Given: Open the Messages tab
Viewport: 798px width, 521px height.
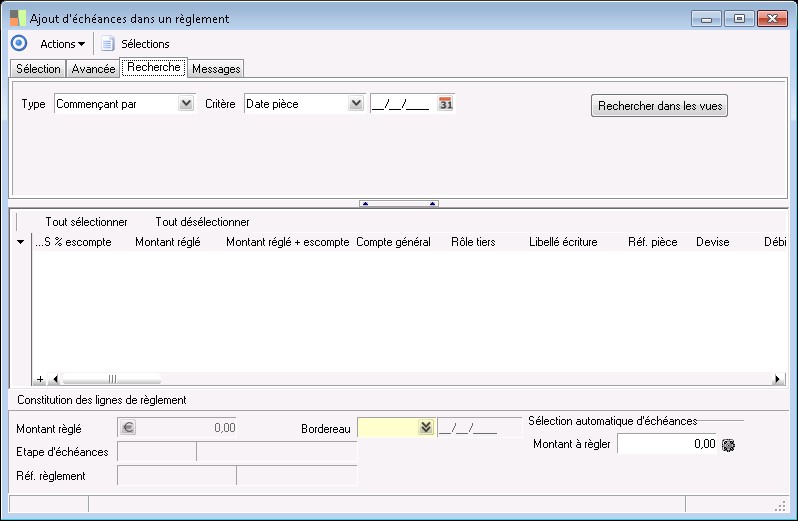Looking at the screenshot, I should [x=216, y=69].
